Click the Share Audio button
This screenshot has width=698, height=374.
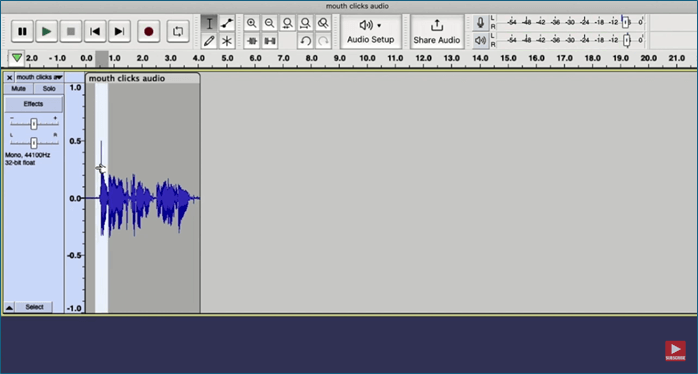click(437, 32)
